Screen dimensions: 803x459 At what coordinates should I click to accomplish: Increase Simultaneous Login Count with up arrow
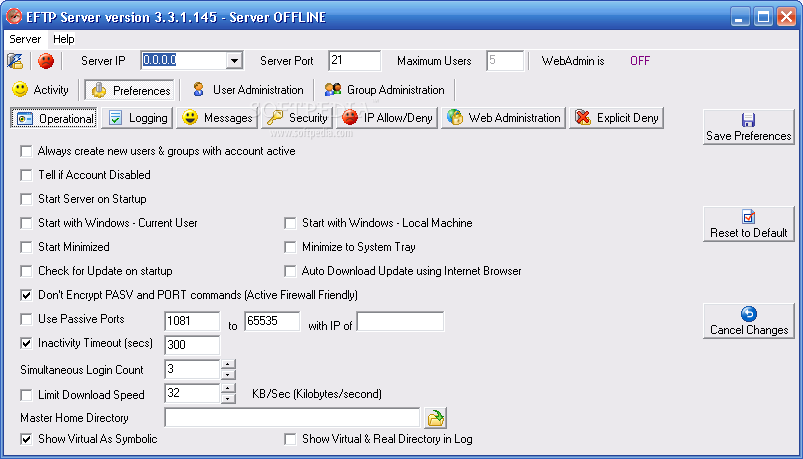pyautogui.click(x=228, y=364)
